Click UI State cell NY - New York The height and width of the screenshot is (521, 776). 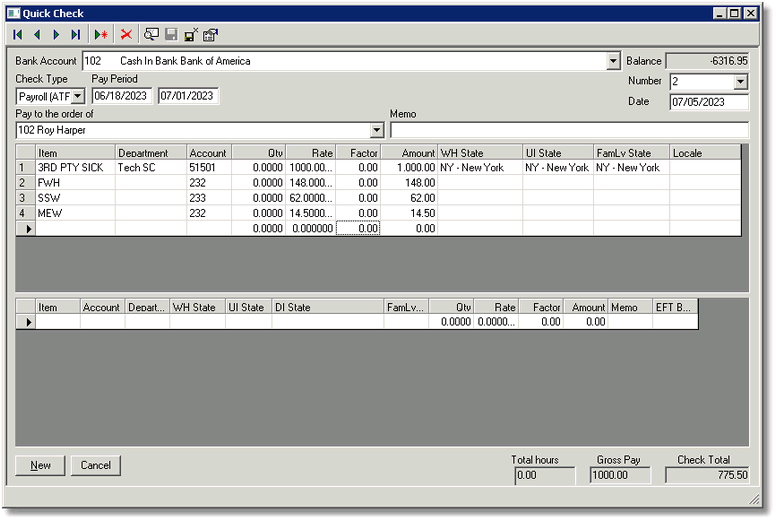(558, 168)
